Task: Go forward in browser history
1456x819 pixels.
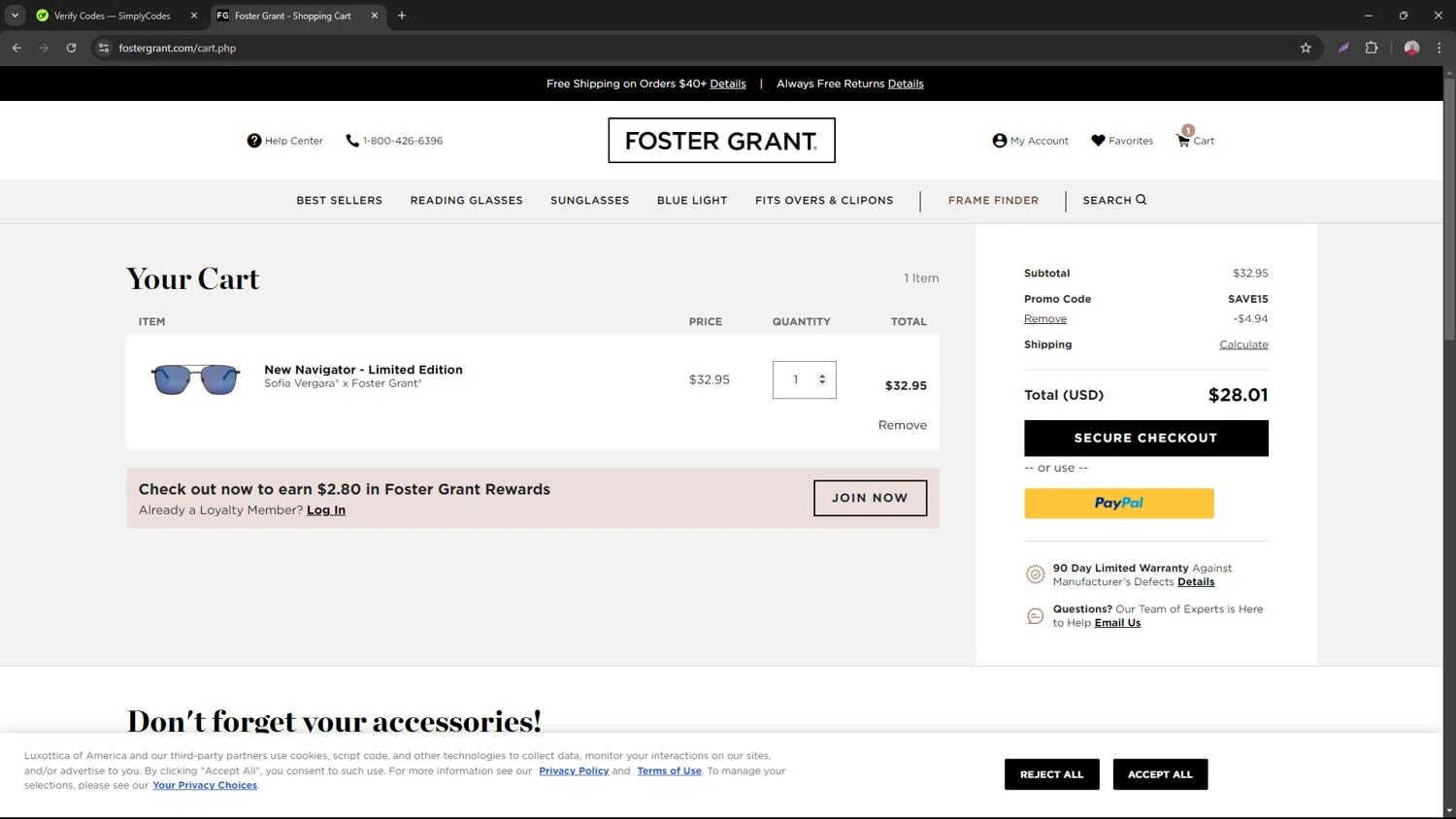Action: coord(44,48)
